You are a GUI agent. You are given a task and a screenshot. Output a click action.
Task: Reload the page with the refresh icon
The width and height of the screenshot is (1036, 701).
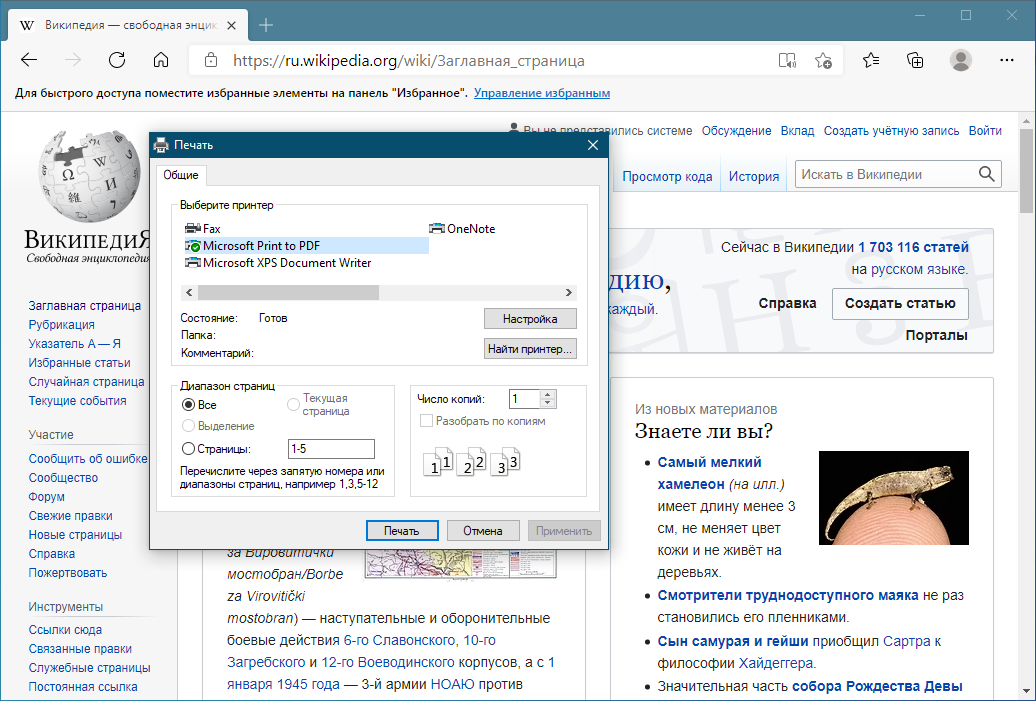click(117, 60)
